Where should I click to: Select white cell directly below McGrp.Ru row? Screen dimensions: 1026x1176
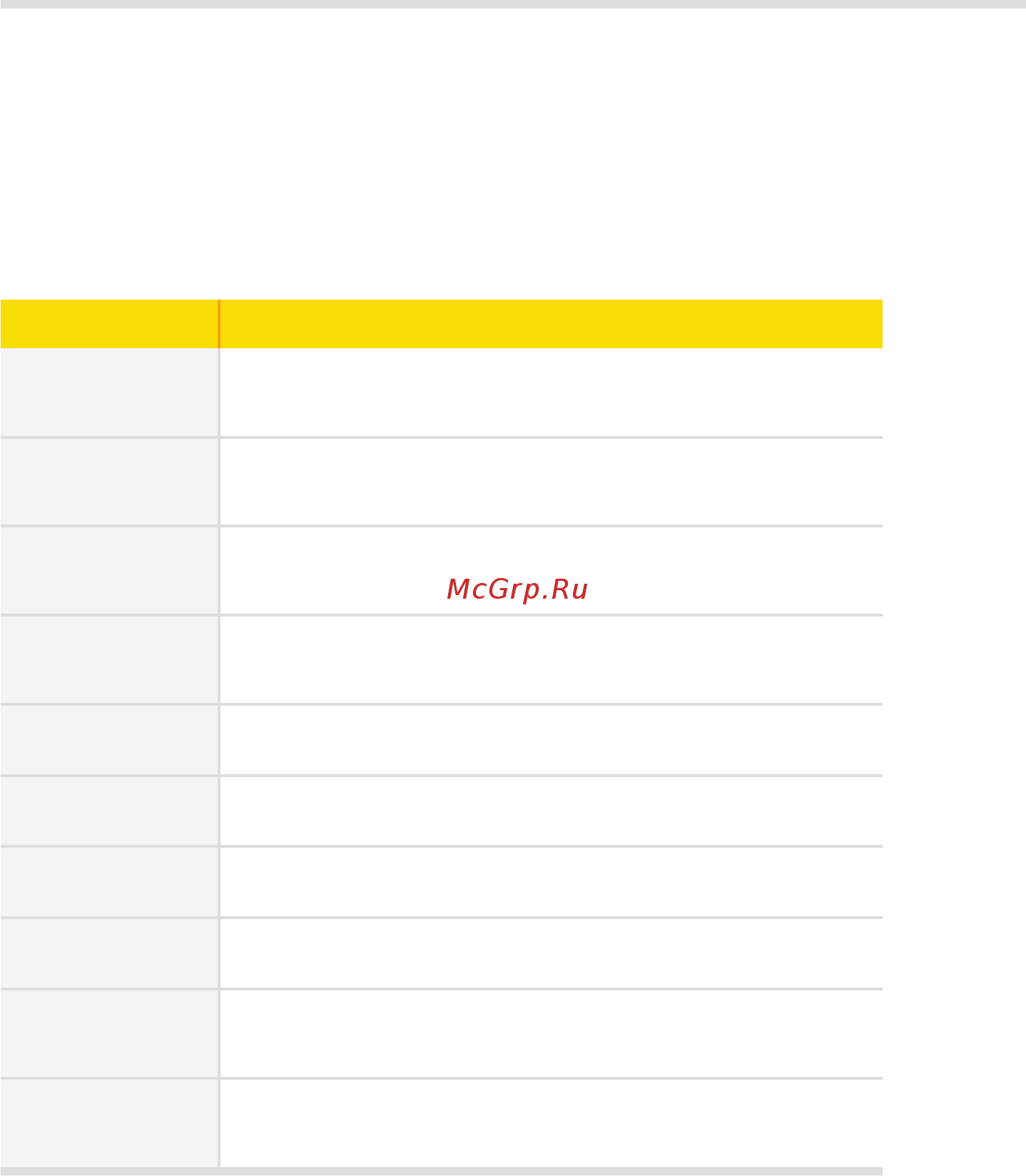pos(552,659)
